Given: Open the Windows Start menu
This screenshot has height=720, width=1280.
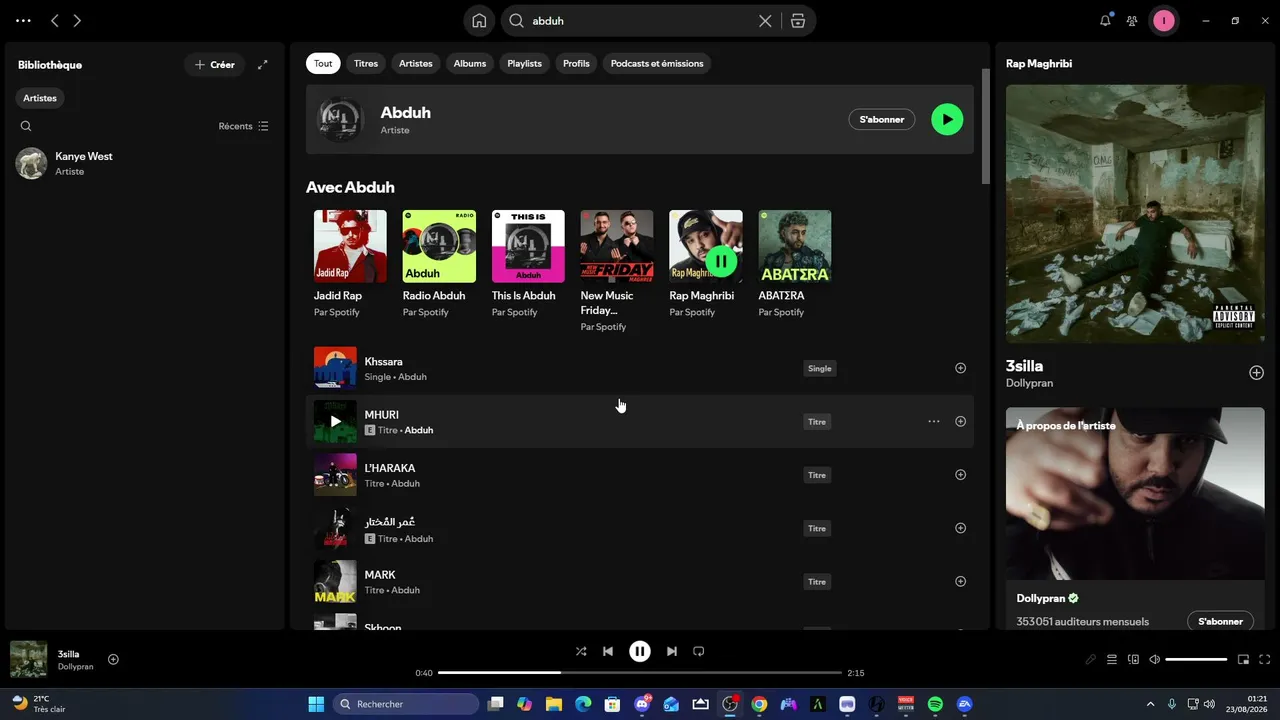Looking at the screenshot, I should tap(316, 704).
